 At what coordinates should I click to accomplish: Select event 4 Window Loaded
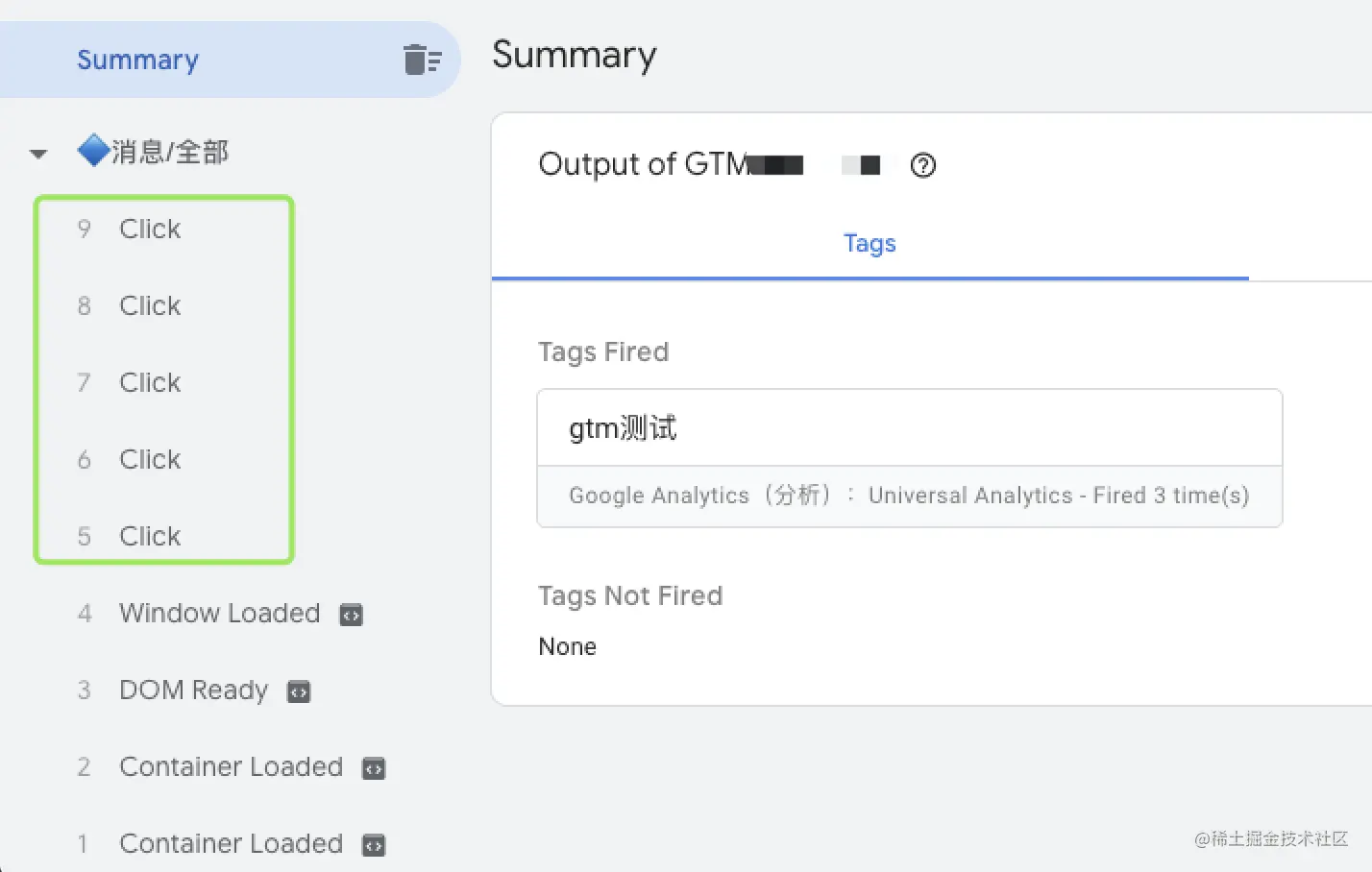(219, 613)
